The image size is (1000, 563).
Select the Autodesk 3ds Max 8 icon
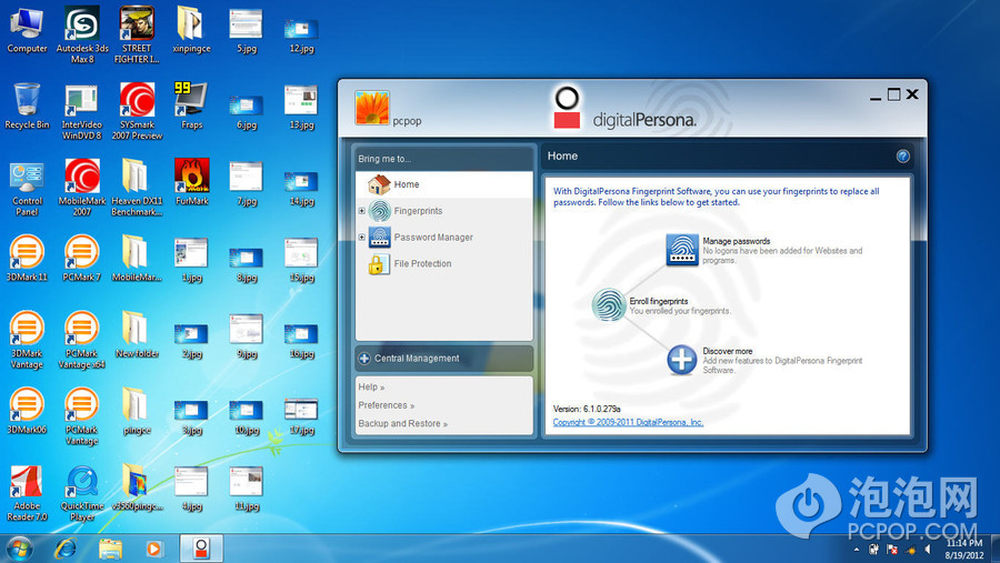tap(82, 34)
